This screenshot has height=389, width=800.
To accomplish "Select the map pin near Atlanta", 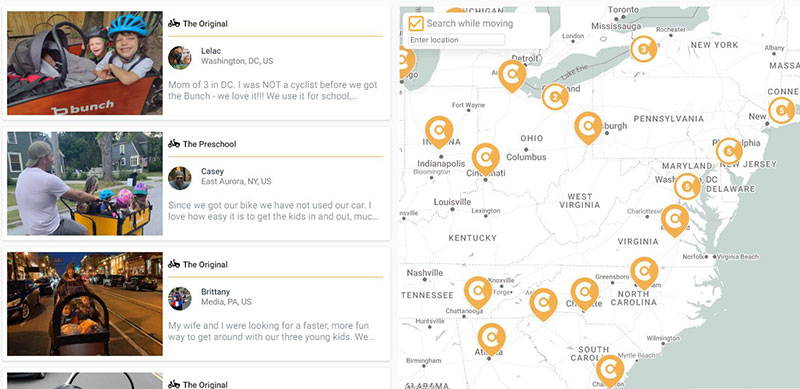I will (x=491, y=339).
